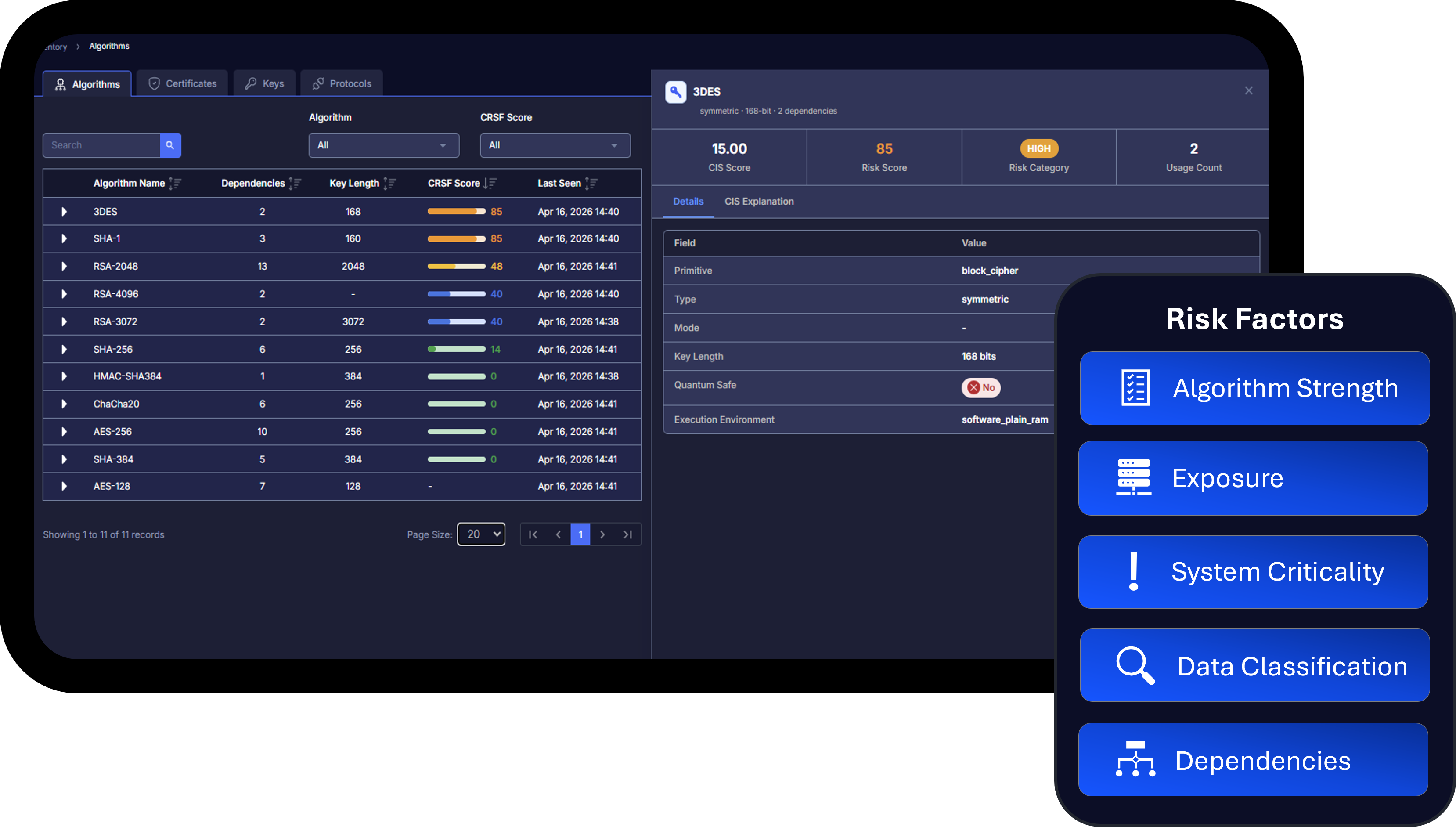Screen dimensions: 1456x827
Task: Go to next page arrow
Action: click(602, 534)
